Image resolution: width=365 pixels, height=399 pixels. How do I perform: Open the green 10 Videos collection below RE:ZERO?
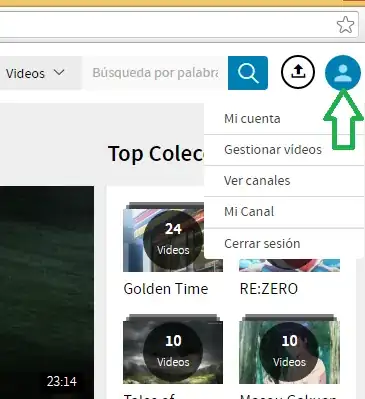289,349
